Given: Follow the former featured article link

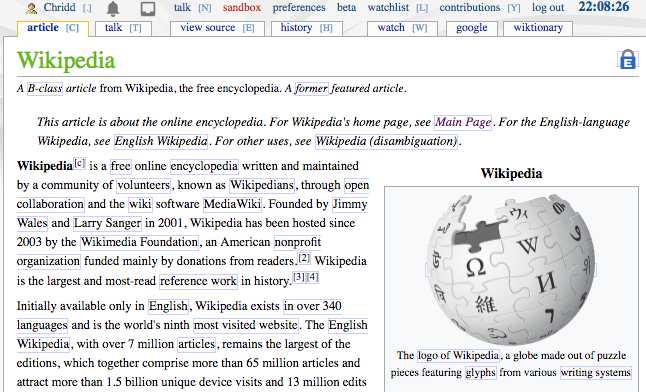Looking at the screenshot, I should coord(311,89).
